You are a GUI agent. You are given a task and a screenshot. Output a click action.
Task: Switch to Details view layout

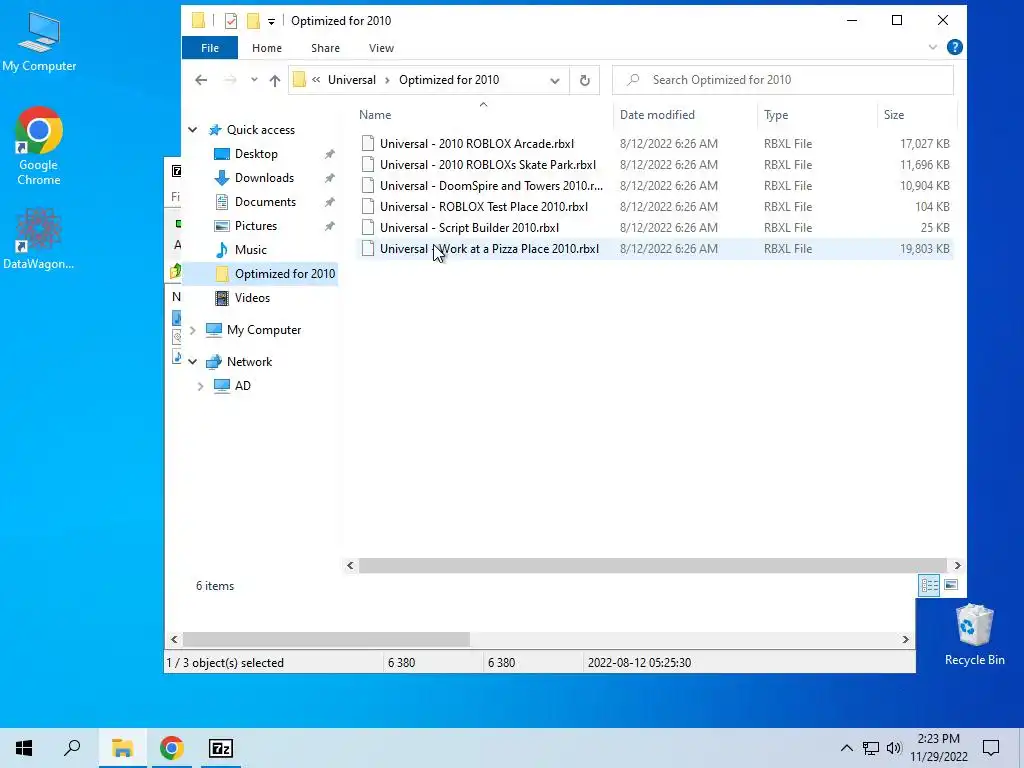pos(929,585)
